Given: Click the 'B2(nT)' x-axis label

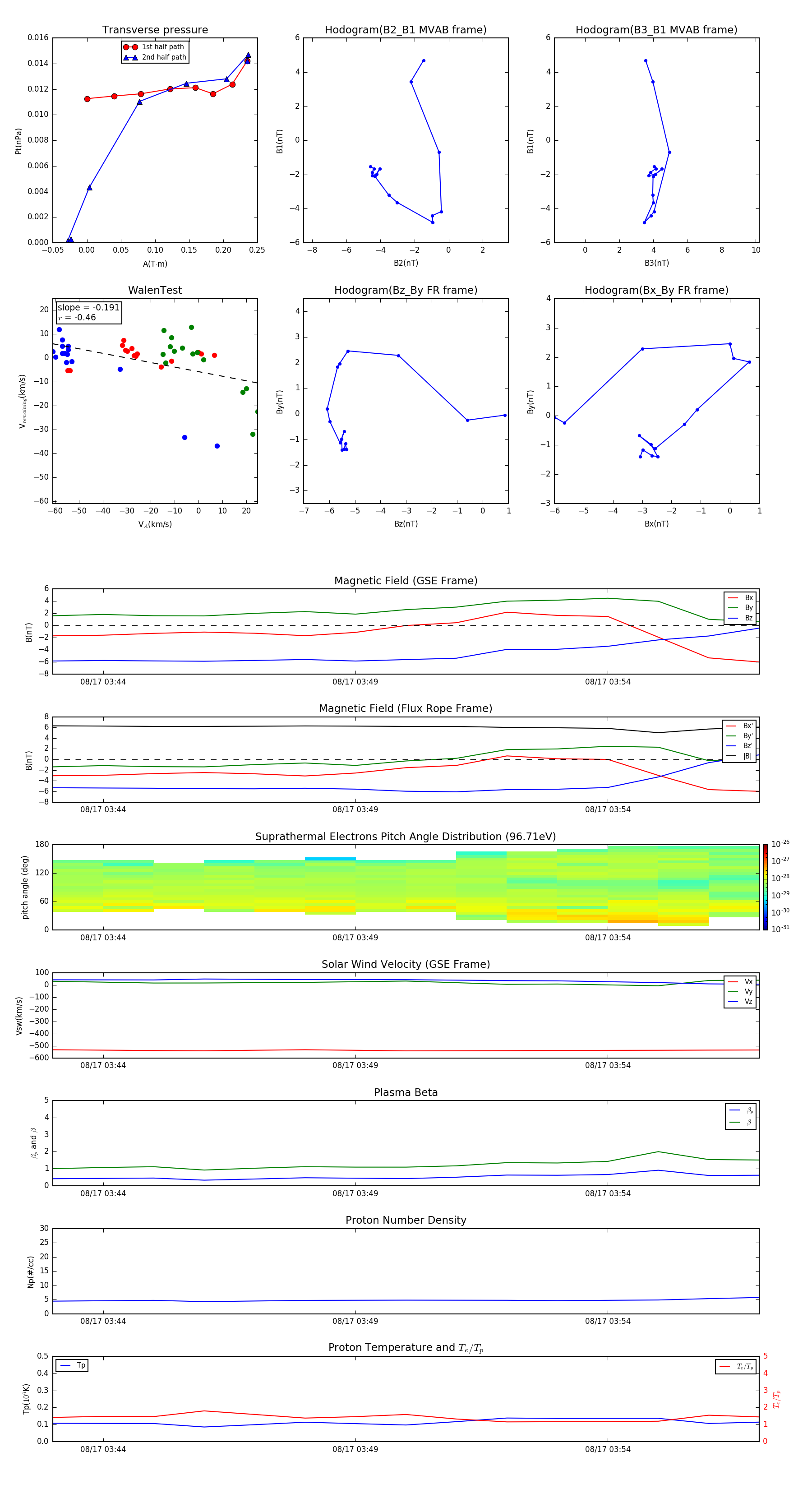Looking at the screenshot, I should click(x=406, y=263).
